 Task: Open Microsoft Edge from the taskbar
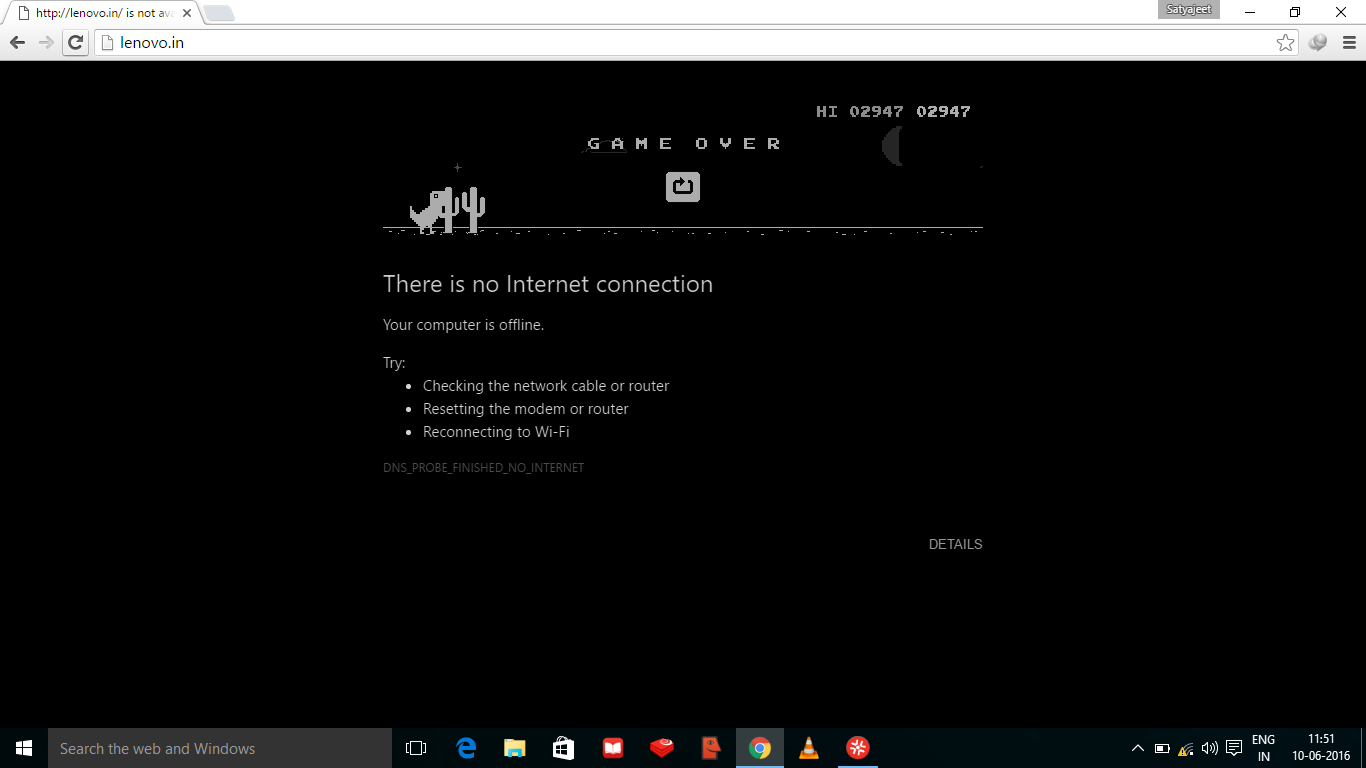[466, 748]
